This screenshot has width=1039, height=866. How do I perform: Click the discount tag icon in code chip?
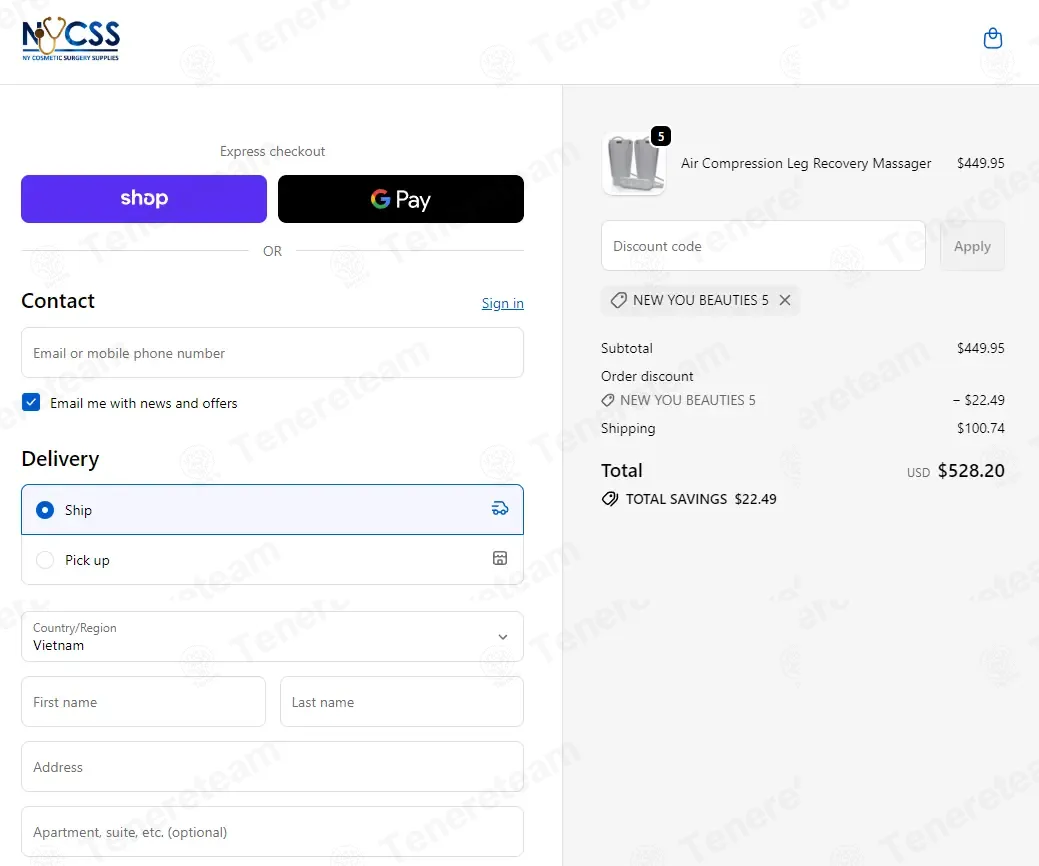(618, 300)
